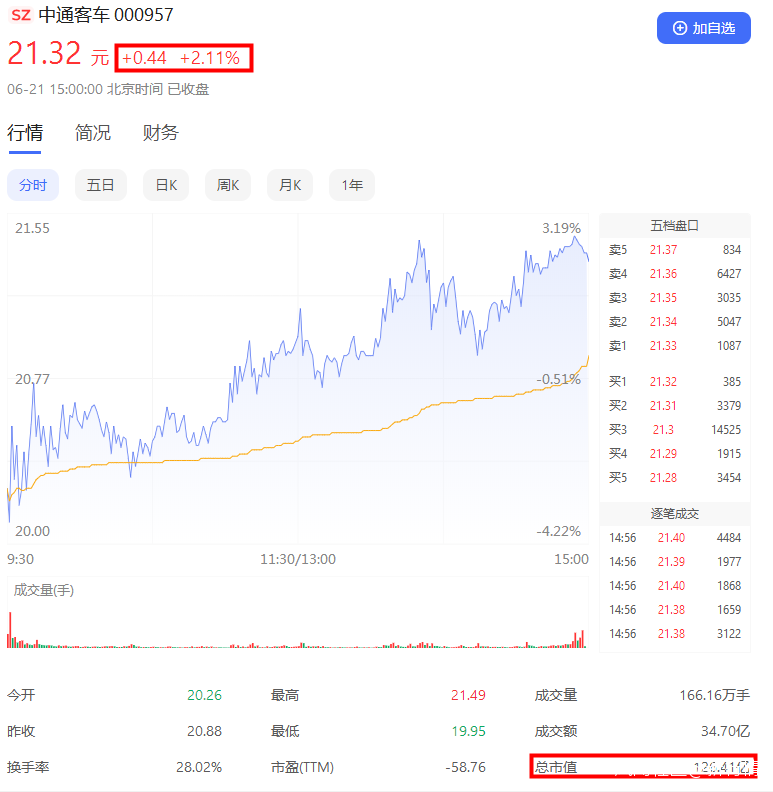Click the SZ market badge icon
Image resolution: width=773 pixels, height=792 pixels.
pos(21,15)
